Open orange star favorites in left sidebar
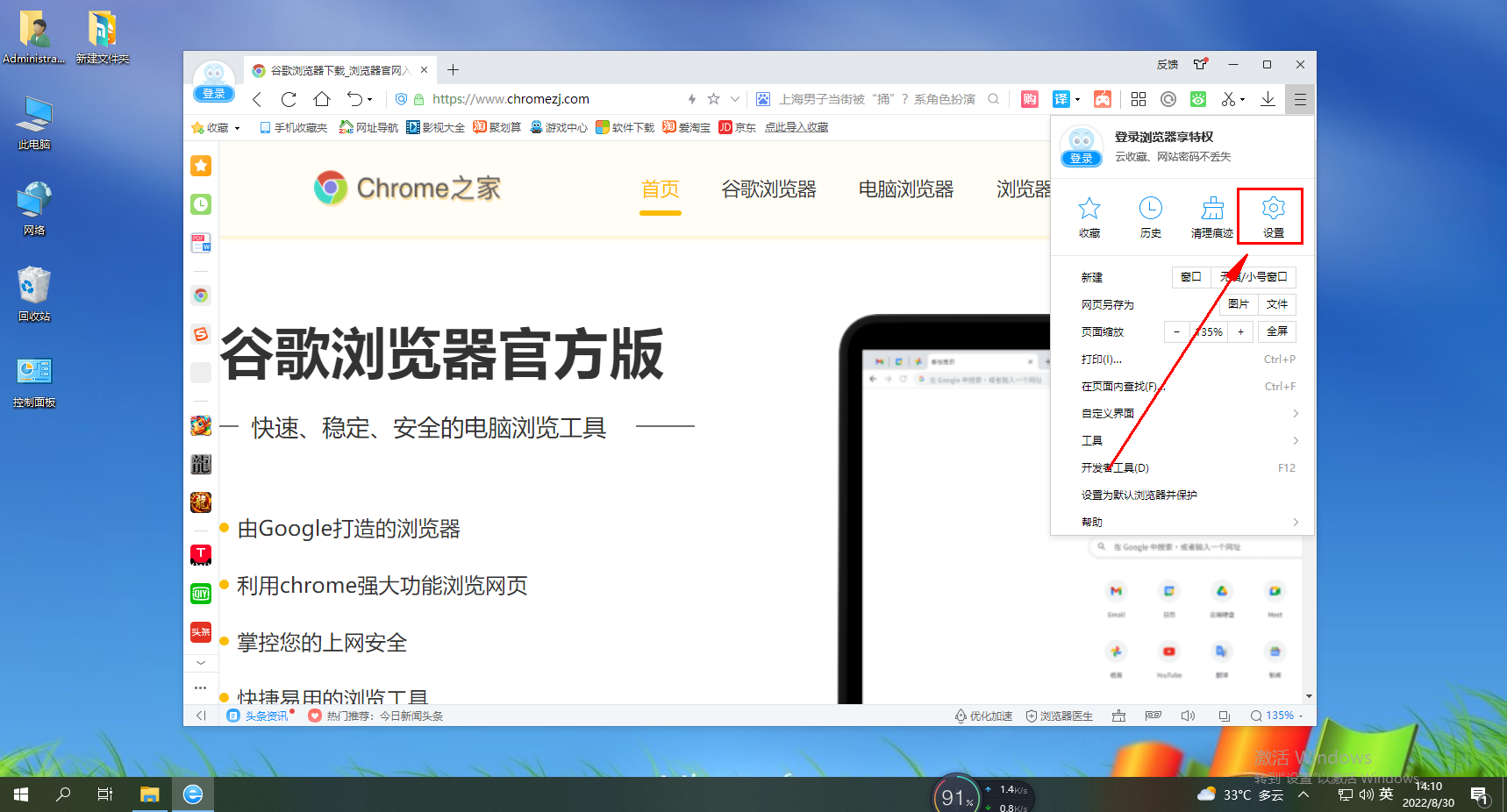Viewport: 1507px width, 812px height. tap(201, 166)
